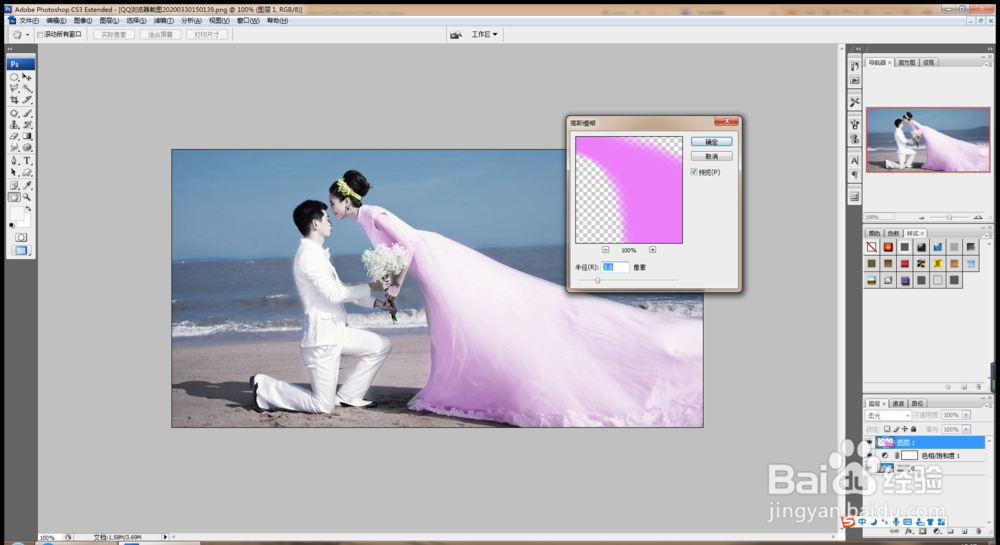Select the Elliptical Marquee tool
Screen dimensions: 1000x545
tap(14, 76)
